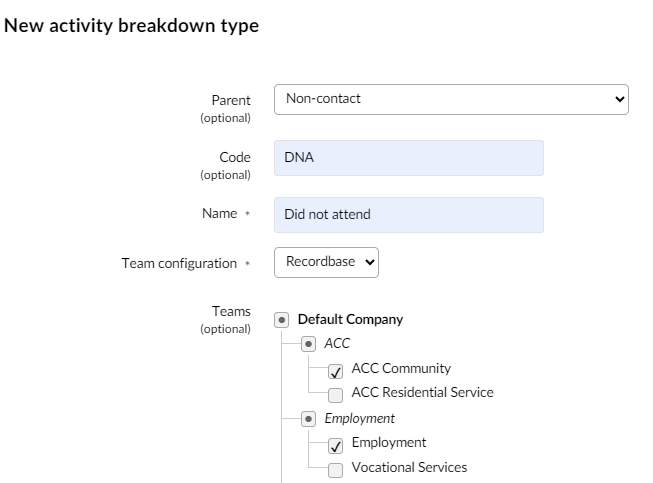653x483 pixels.
Task: Click the italic Employment group label
Action: 359,418
